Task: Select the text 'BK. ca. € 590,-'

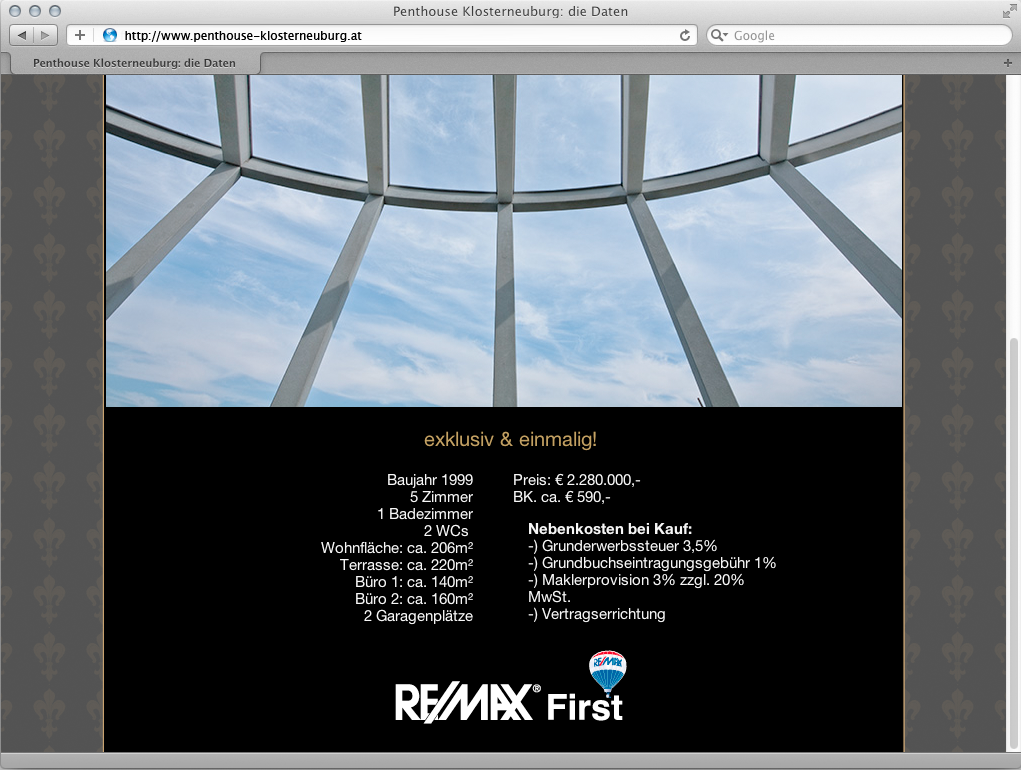Action: click(x=562, y=497)
